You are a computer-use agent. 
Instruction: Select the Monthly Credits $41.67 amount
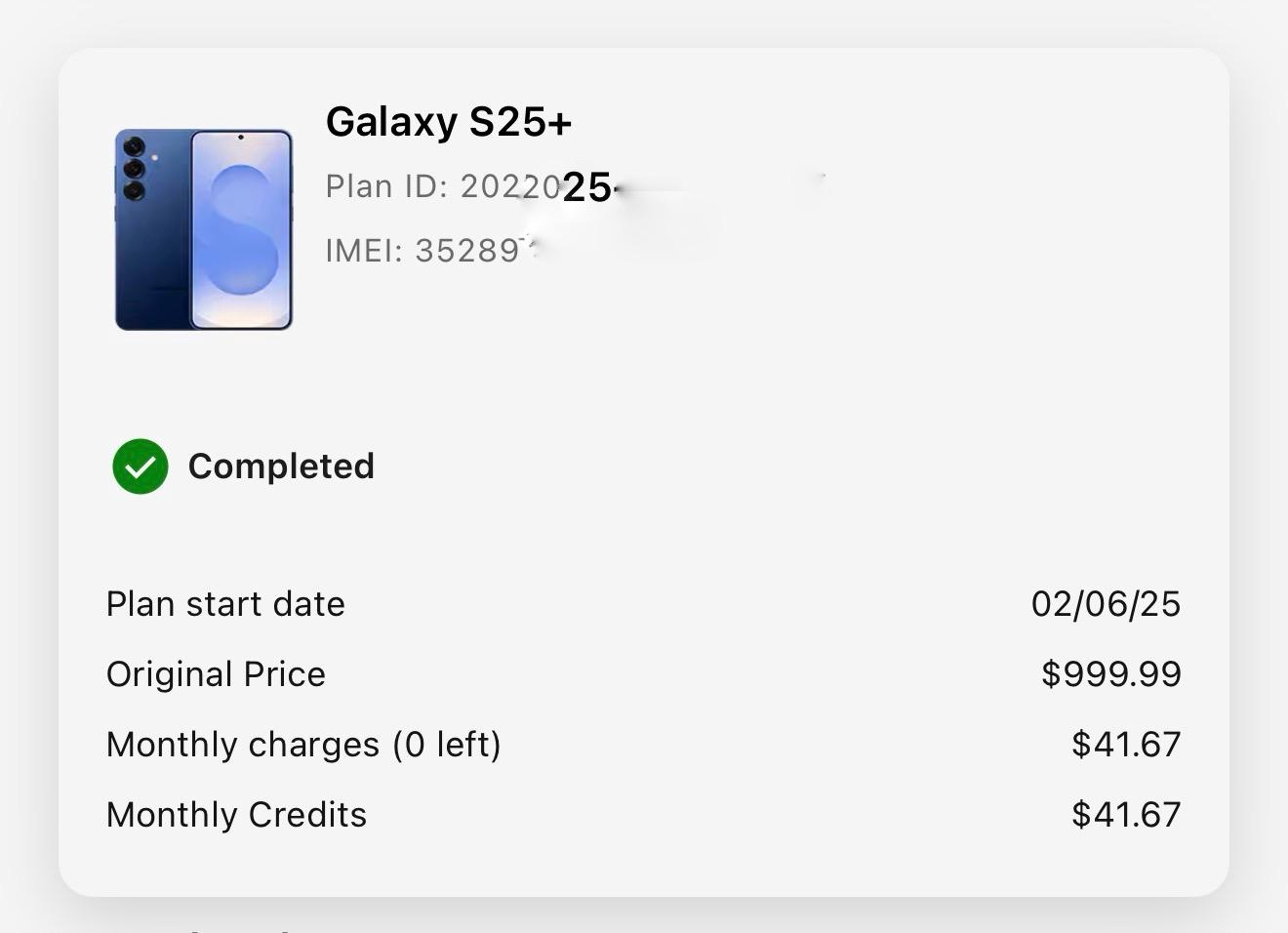1126,815
